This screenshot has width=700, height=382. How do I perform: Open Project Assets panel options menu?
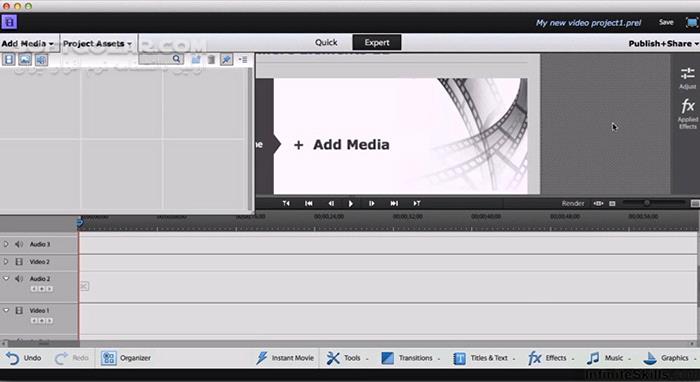coord(242,59)
